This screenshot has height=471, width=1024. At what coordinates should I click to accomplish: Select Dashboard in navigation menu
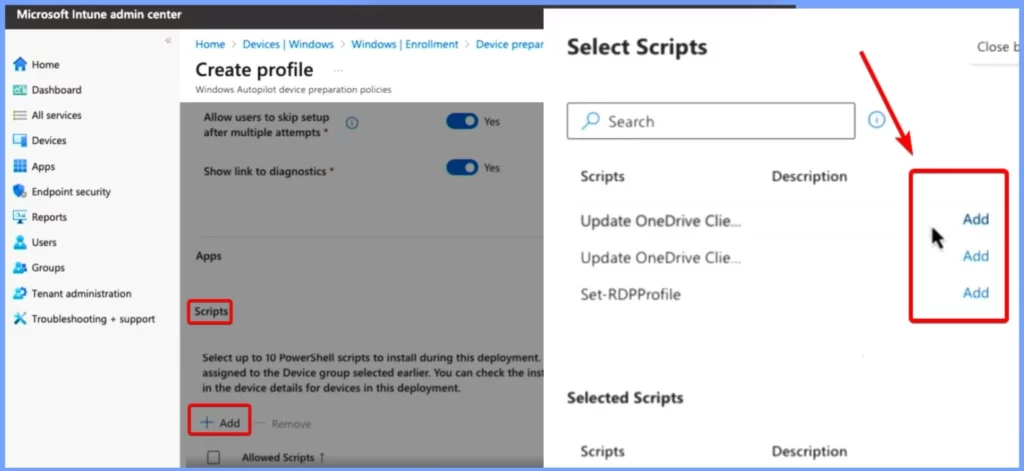click(x=57, y=89)
